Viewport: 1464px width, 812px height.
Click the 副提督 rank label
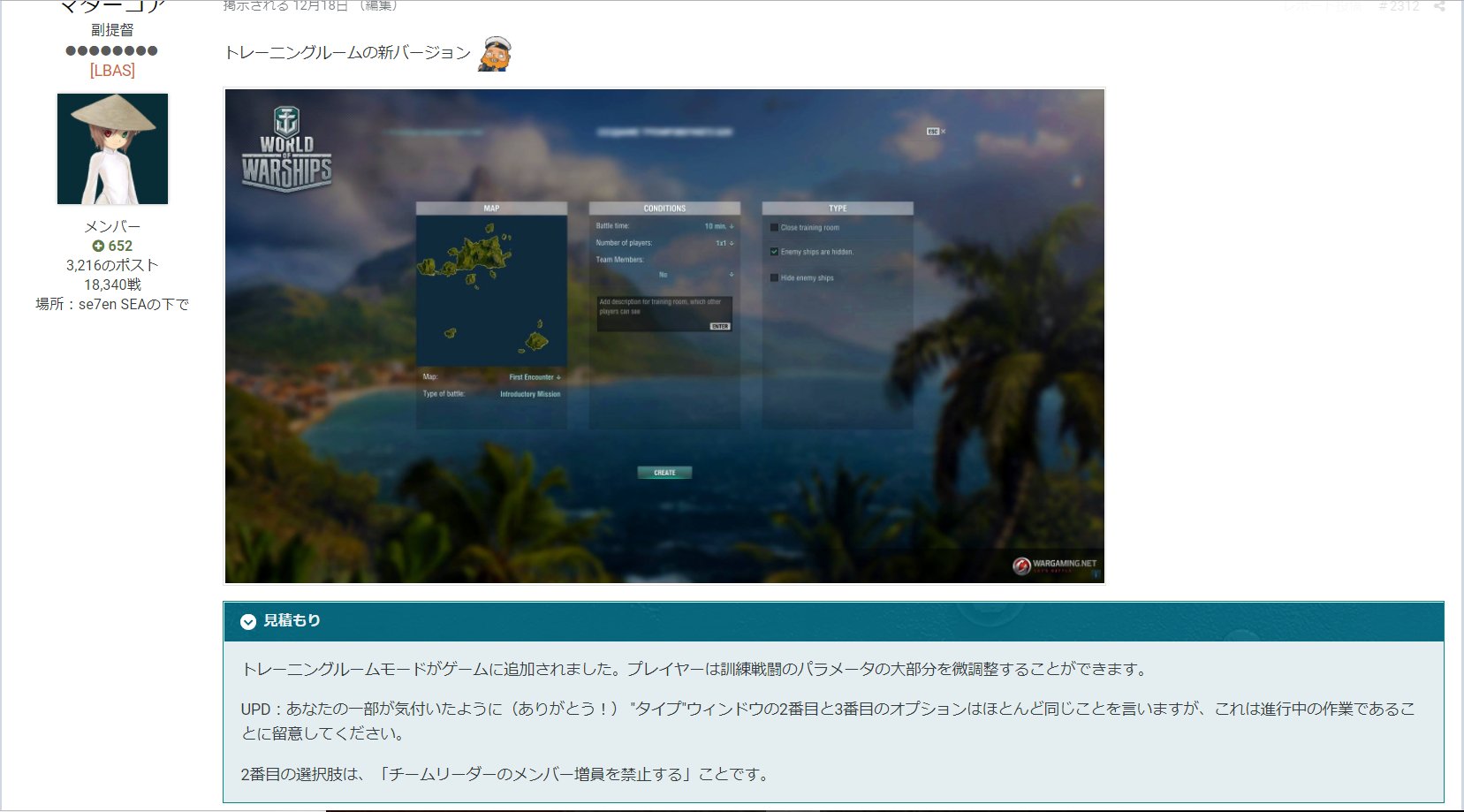click(x=112, y=30)
